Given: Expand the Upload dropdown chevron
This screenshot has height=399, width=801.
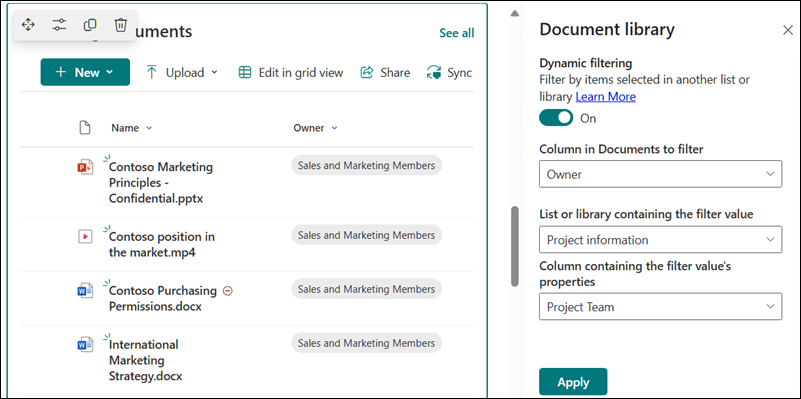Looking at the screenshot, I should coord(215,73).
